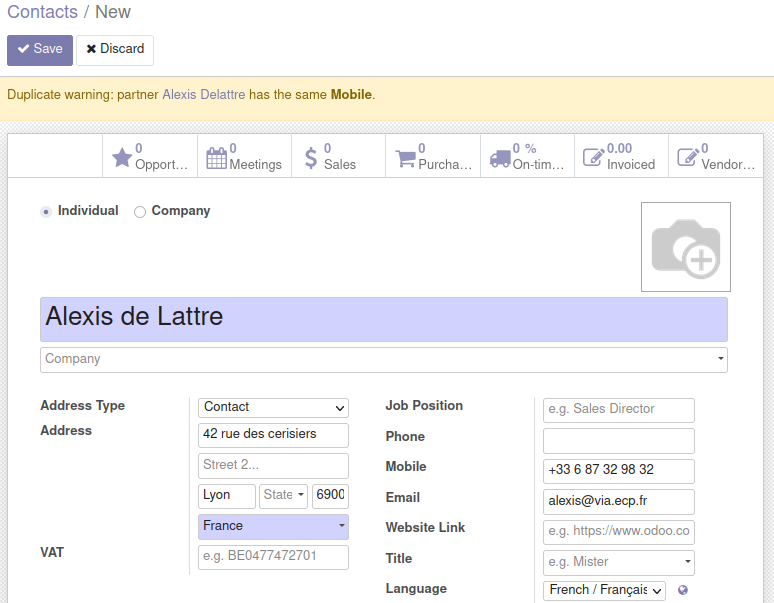774x603 pixels.
Task: Click the Address Type label
Action: coord(82,406)
